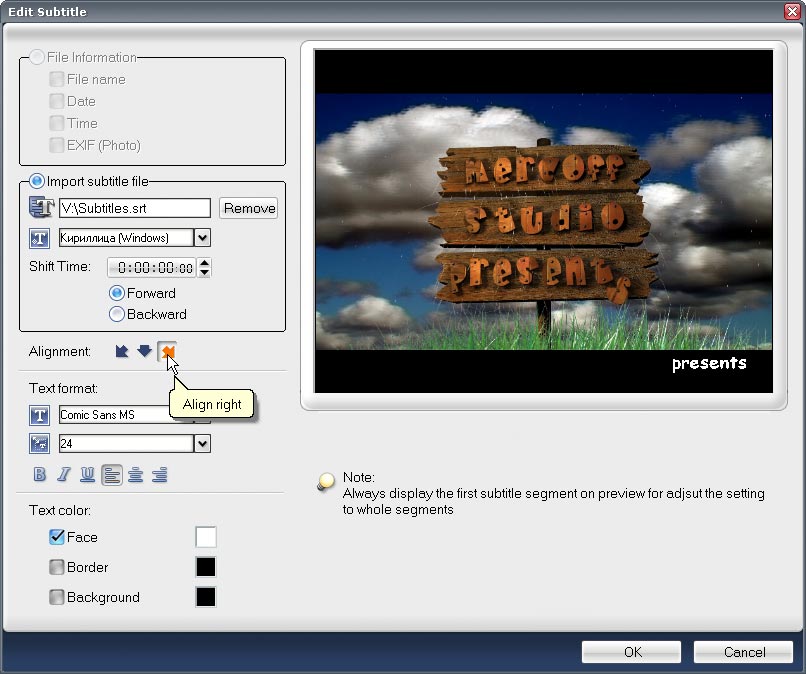Click the Cancel button

[743, 652]
